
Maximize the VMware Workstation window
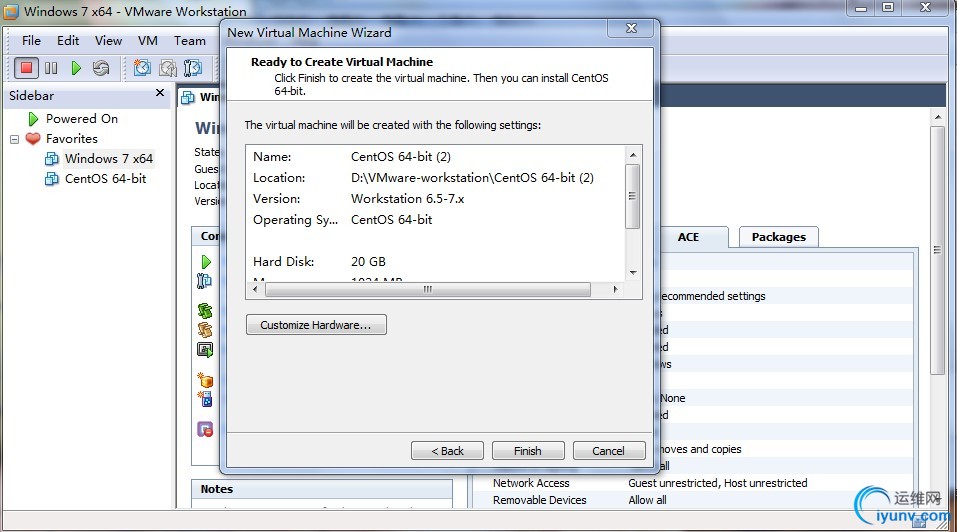(x=888, y=7)
